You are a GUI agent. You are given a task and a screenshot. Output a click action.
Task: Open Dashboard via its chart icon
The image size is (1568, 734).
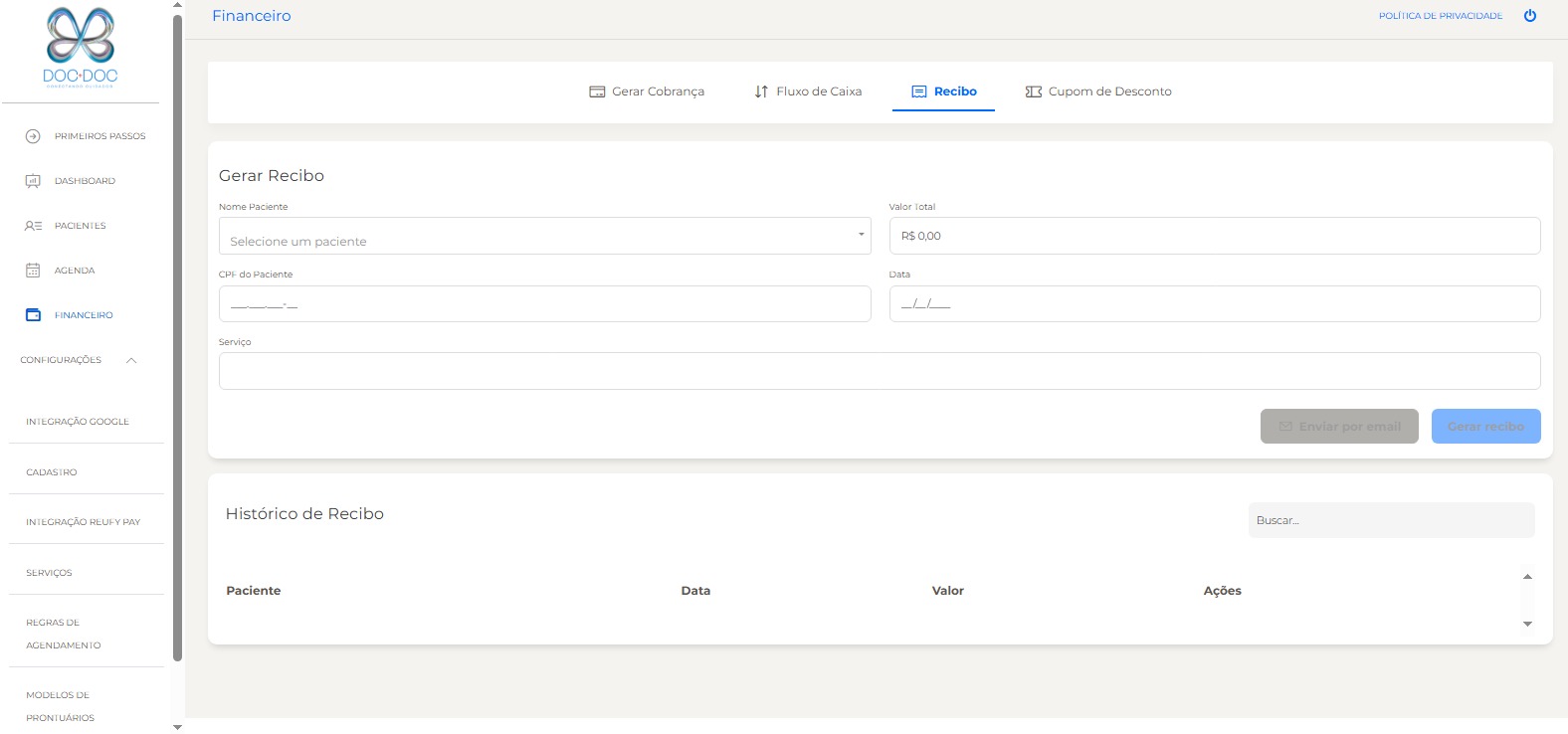point(33,181)
